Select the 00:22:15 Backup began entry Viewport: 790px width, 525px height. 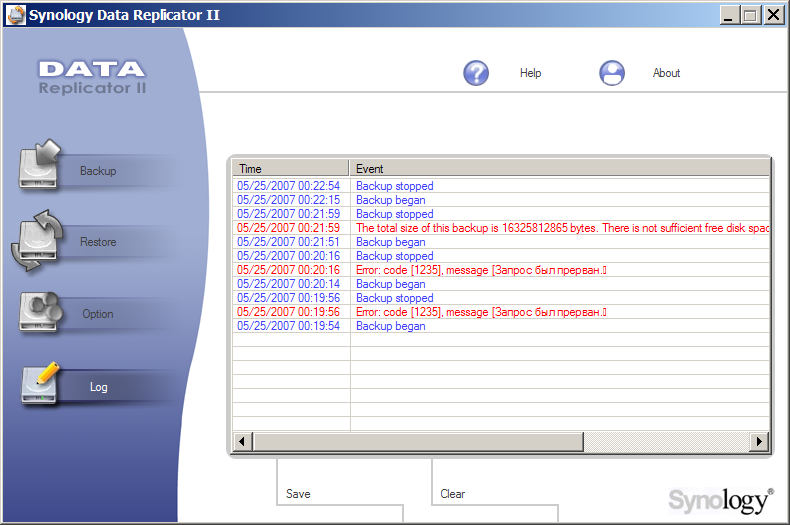tap(501, 200)
